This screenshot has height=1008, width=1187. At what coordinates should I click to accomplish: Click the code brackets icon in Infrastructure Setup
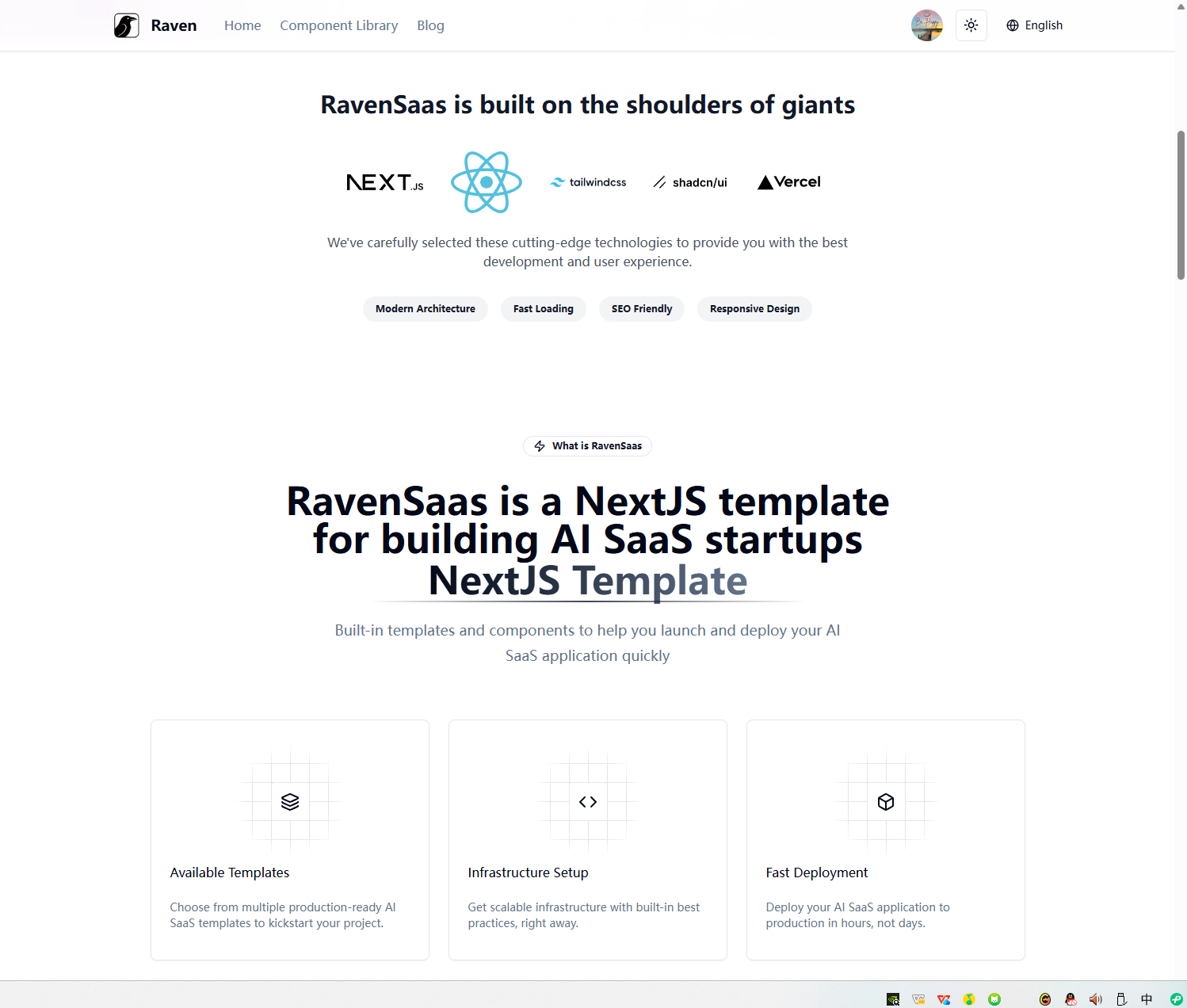click(588, 802)
